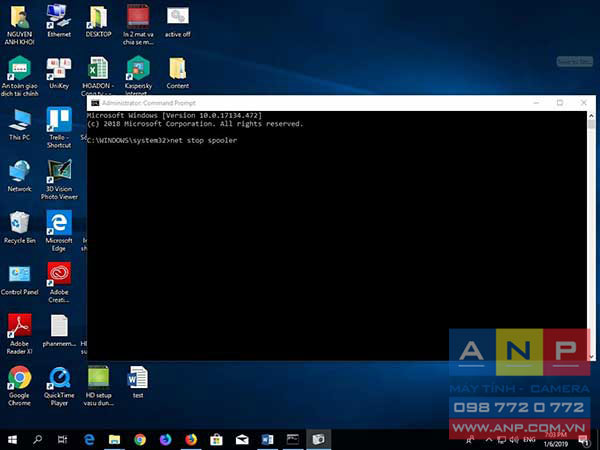Open taskbar Search magnifier

38,440
